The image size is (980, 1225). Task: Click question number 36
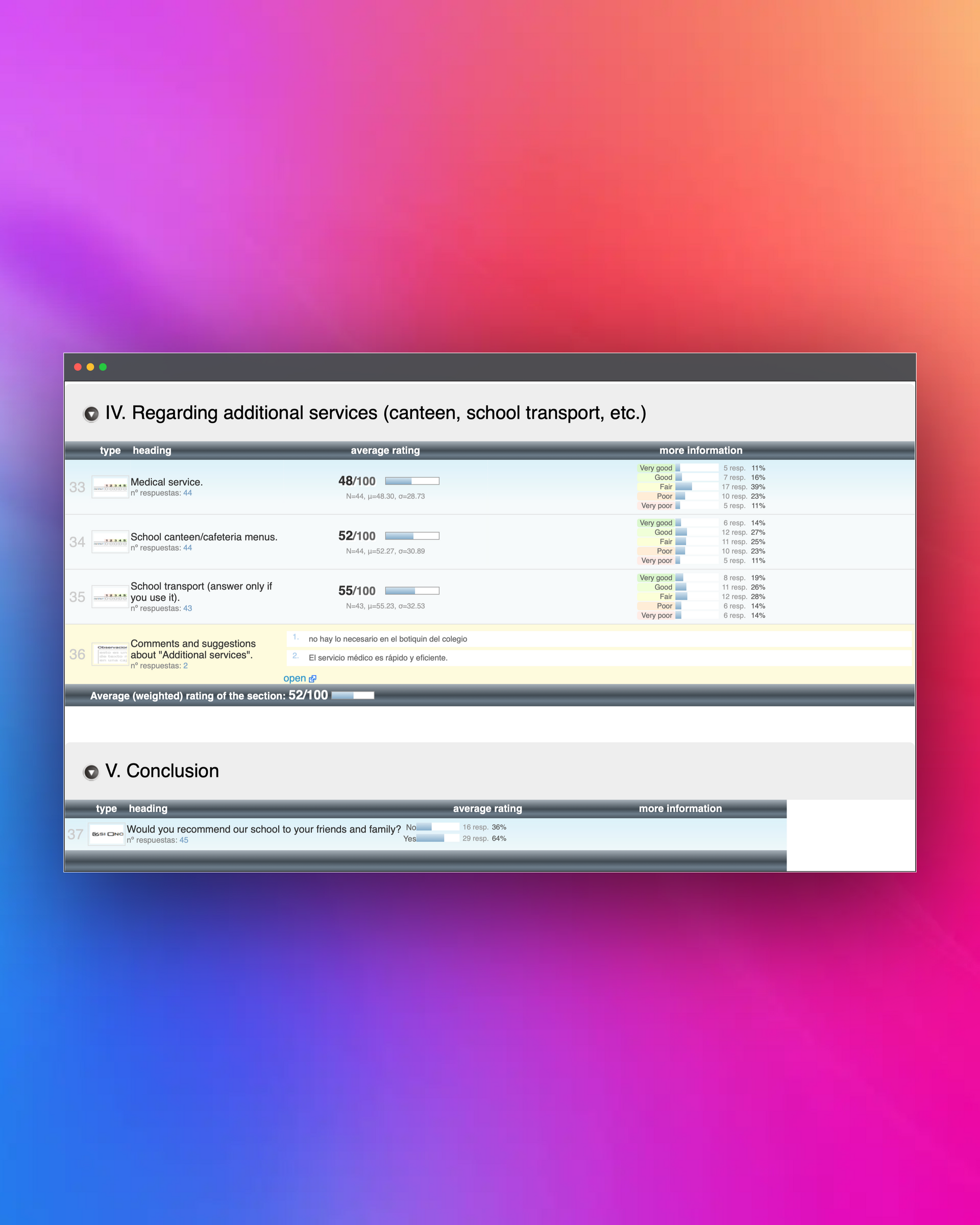[x=77, y=654]
